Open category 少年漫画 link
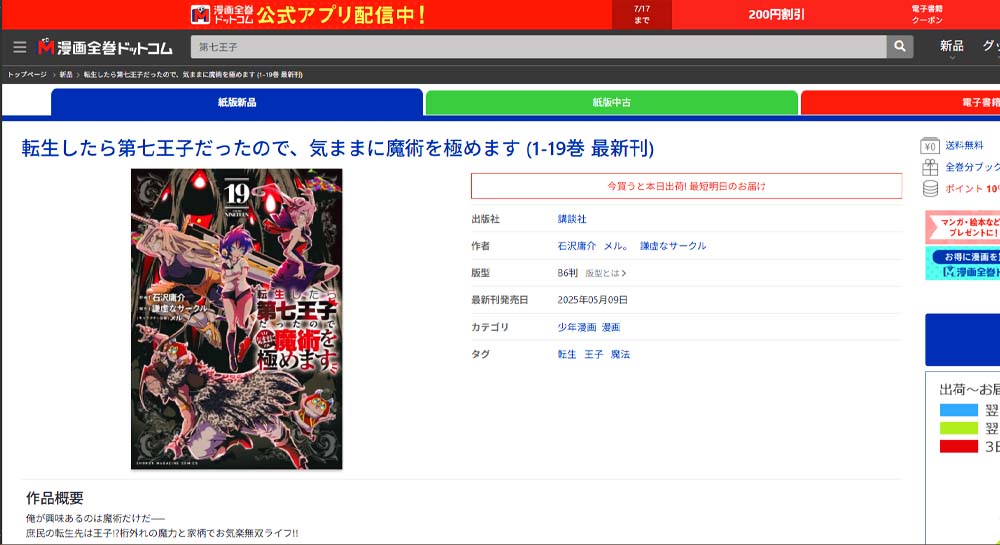The width and height of the screenshot is (1000, 545). (x=577, y=327)
